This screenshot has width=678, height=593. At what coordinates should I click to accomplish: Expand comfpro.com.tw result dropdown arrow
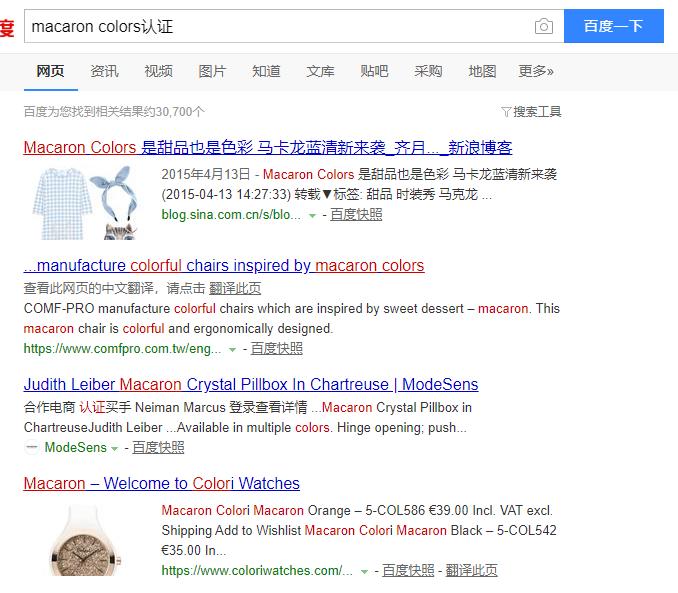coord(232,349)
